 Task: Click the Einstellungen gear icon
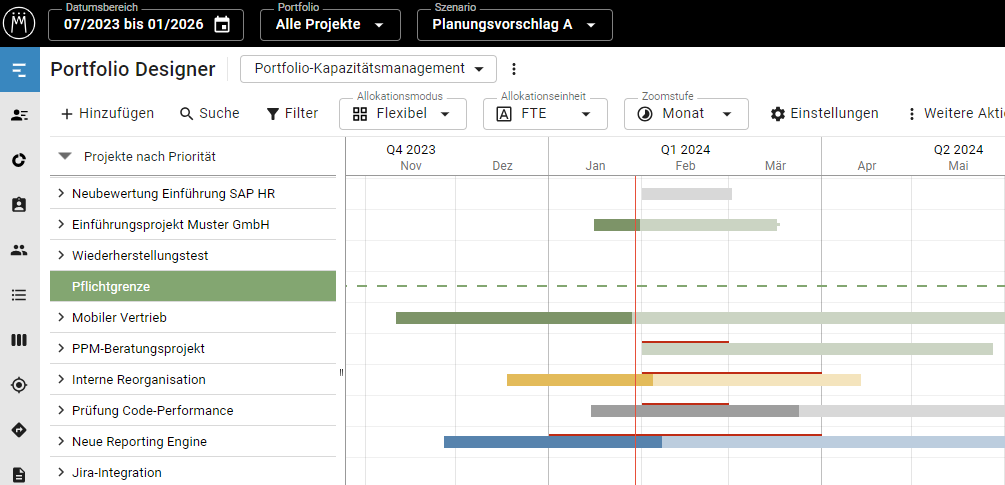777,114
